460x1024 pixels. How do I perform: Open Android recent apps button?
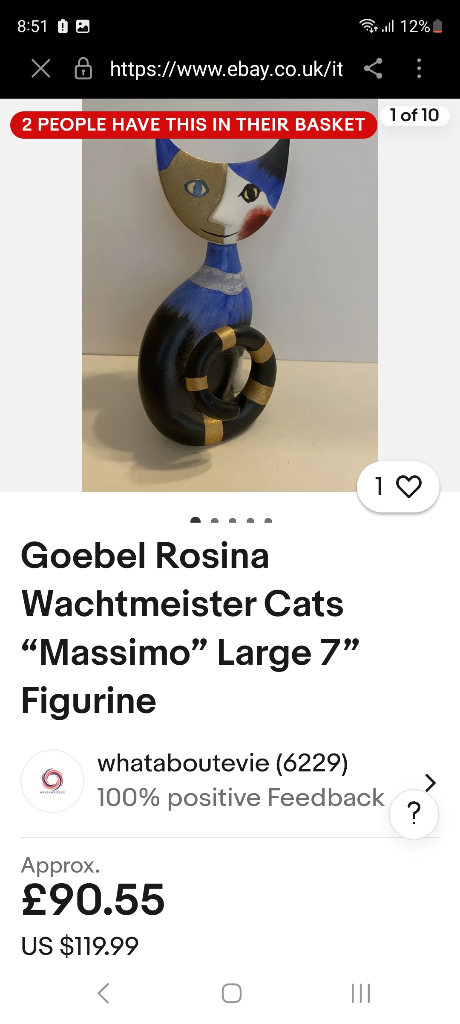point(361,993)
